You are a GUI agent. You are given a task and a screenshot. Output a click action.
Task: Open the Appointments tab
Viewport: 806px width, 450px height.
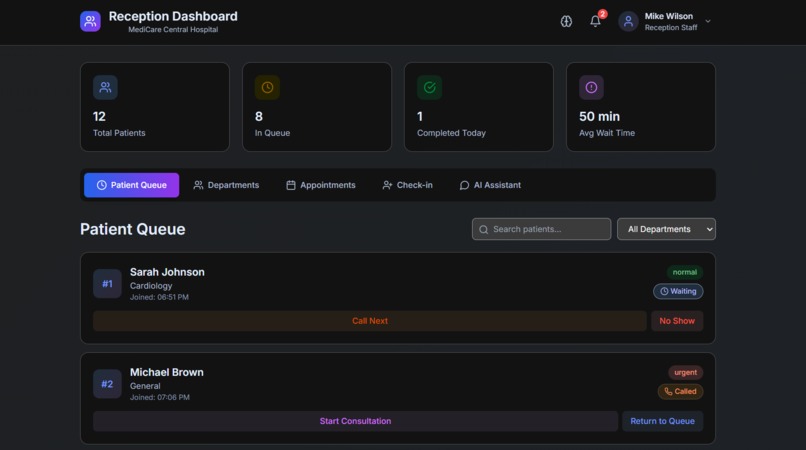point(321,185)
